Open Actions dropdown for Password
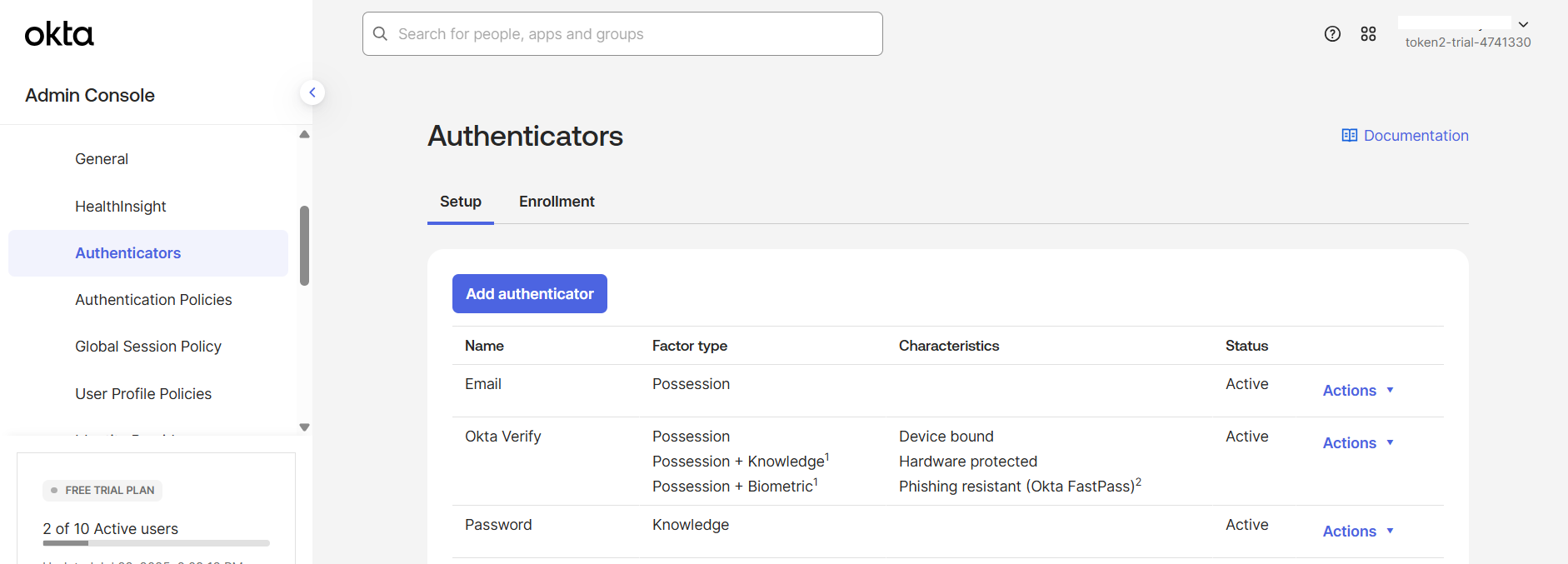Image resolution: width=1568 pixels, height=564 pixels. click(x=1358, y=532)
